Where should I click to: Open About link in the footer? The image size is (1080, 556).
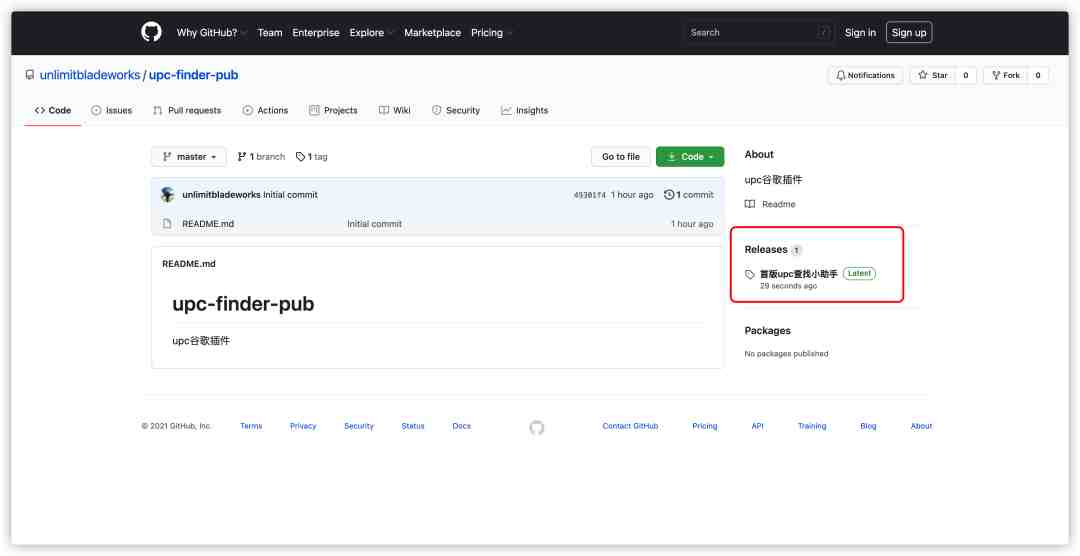[921, 426]
